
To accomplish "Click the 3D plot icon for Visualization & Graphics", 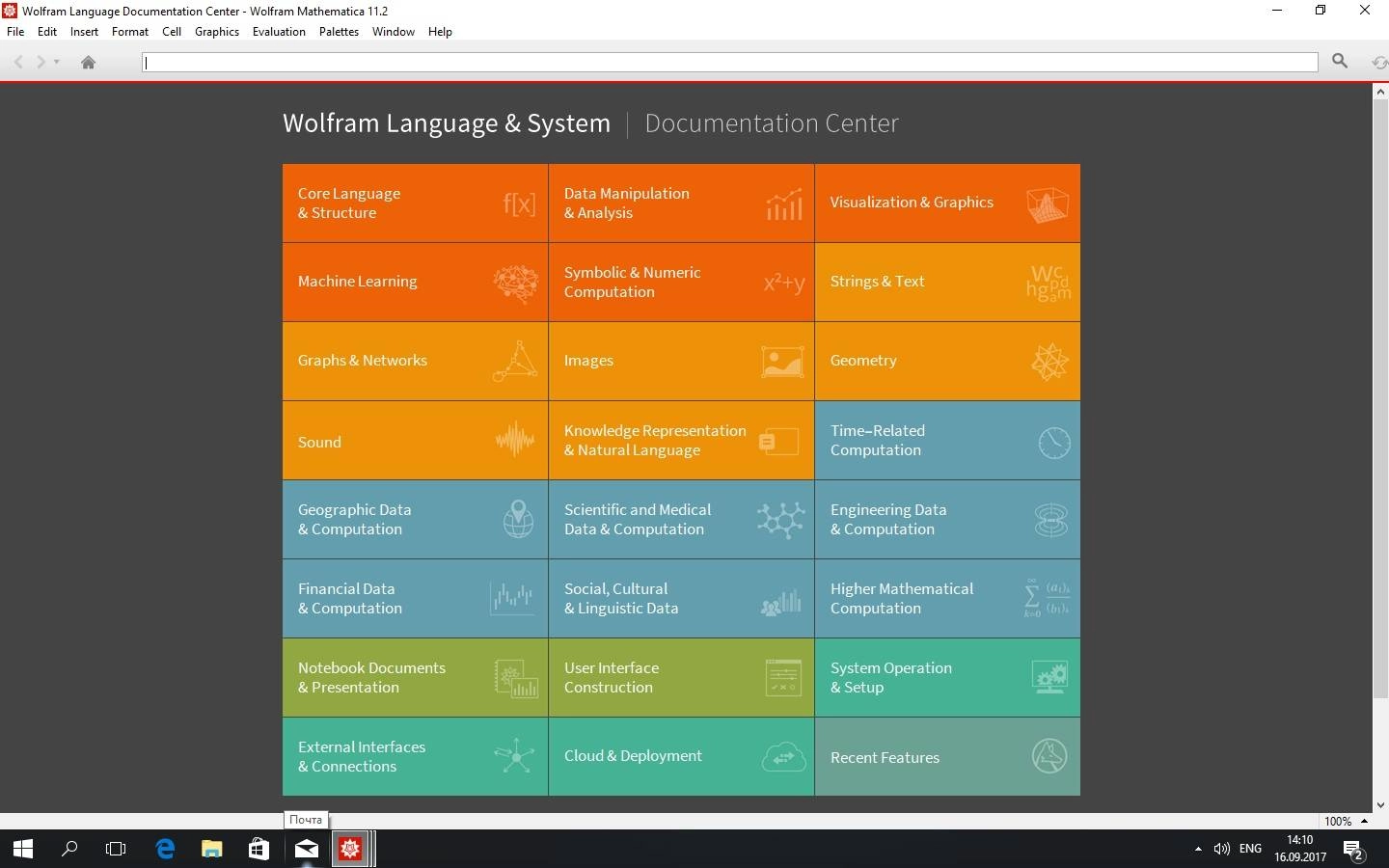I will [x=1048, y=203].
